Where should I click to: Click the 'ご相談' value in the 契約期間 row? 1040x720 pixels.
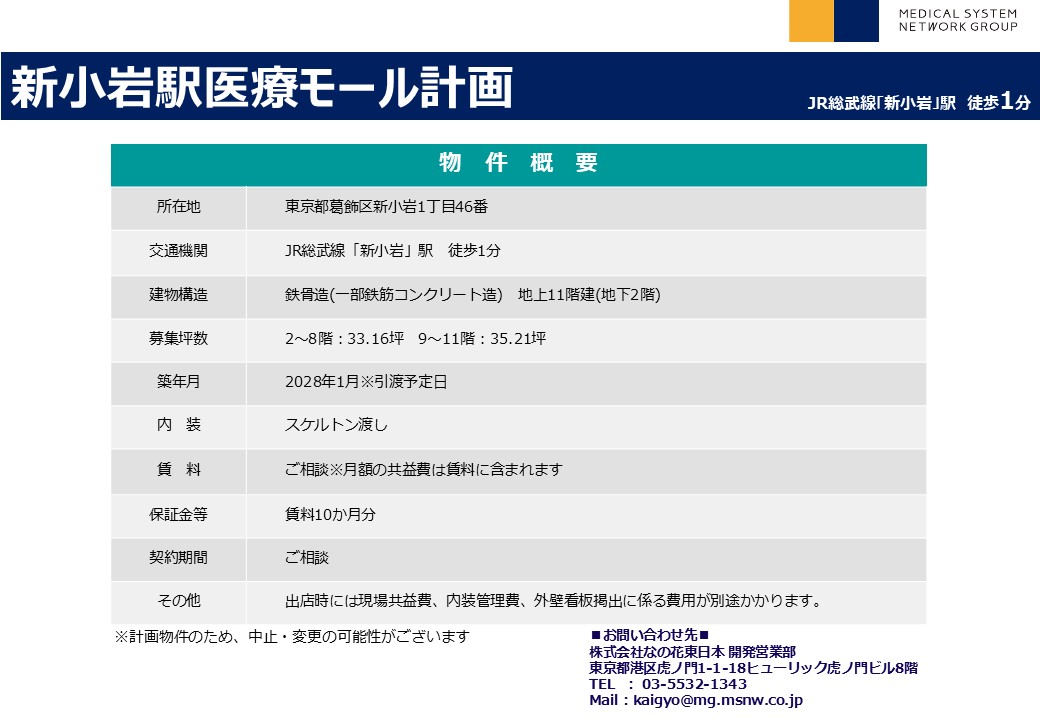click(306, 558)
